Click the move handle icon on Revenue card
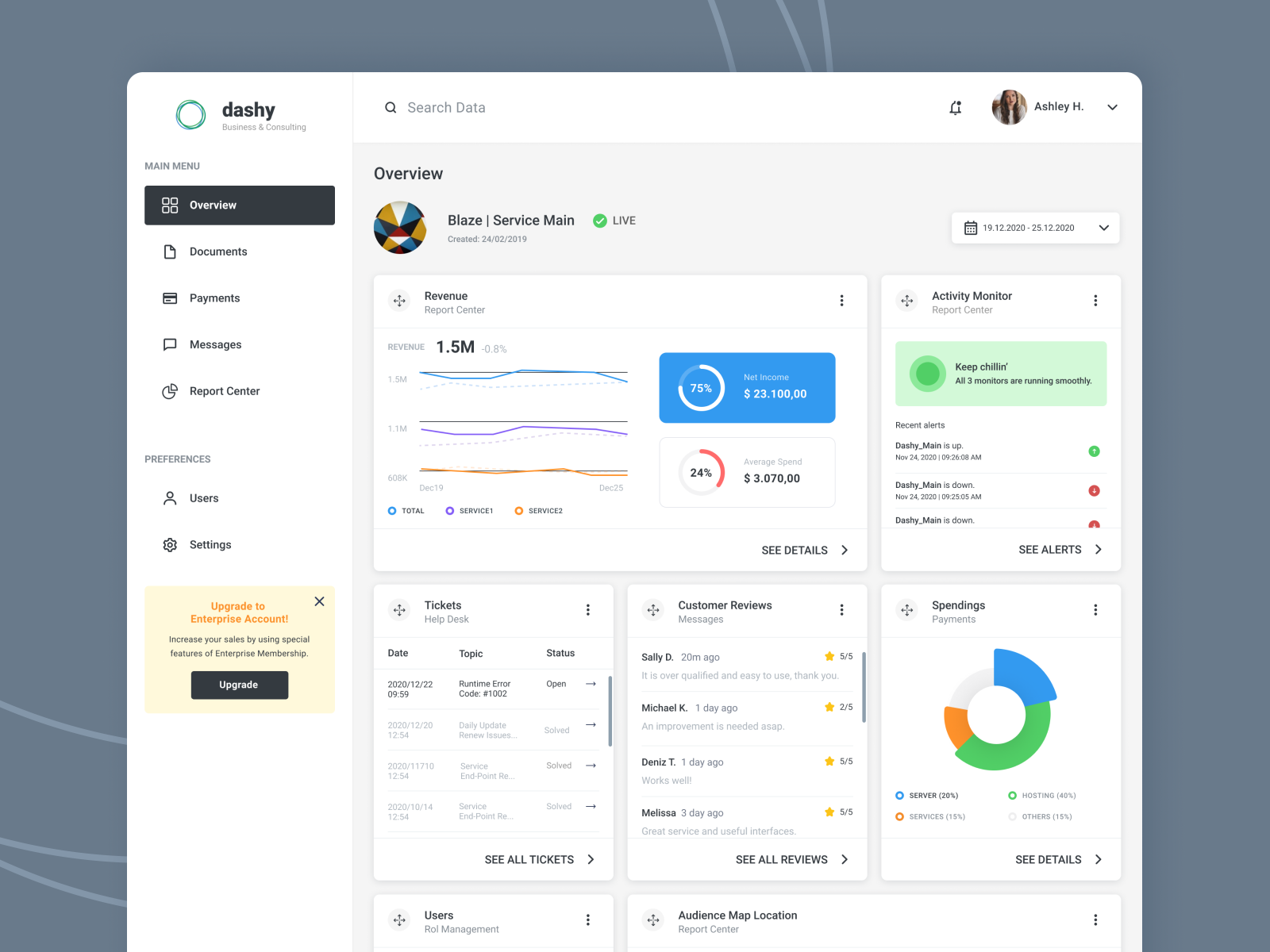Image resolution: width=1270 pixels, height=952 pixels. point(399,301)
